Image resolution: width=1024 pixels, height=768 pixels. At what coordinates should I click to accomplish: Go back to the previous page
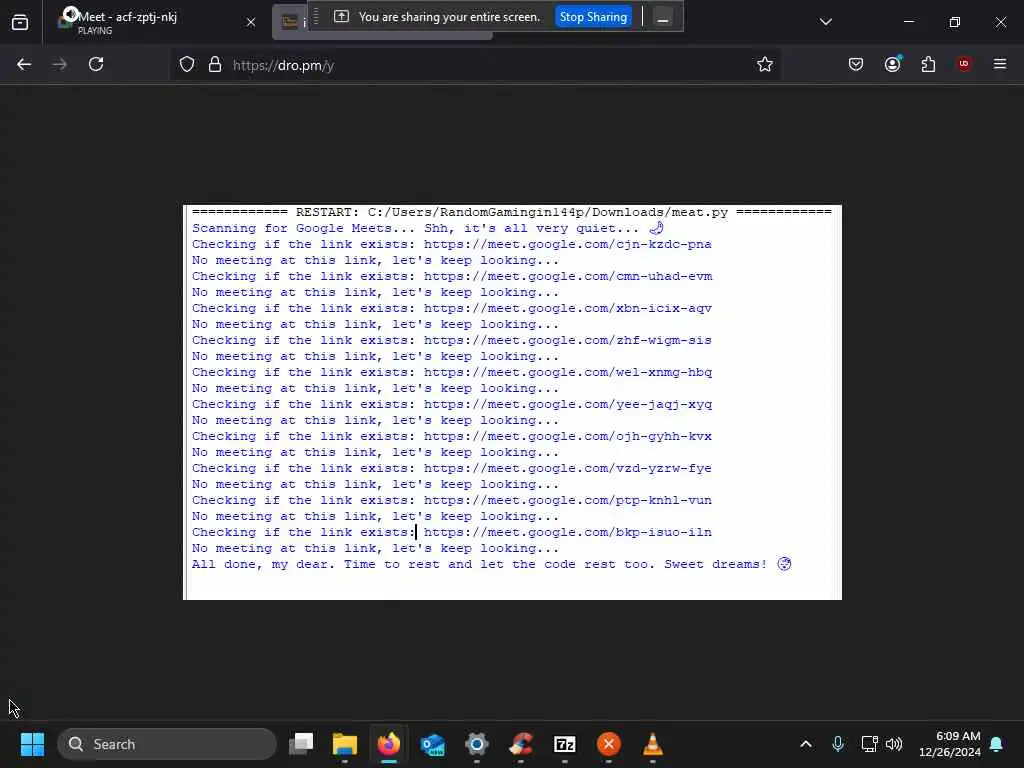24,65
